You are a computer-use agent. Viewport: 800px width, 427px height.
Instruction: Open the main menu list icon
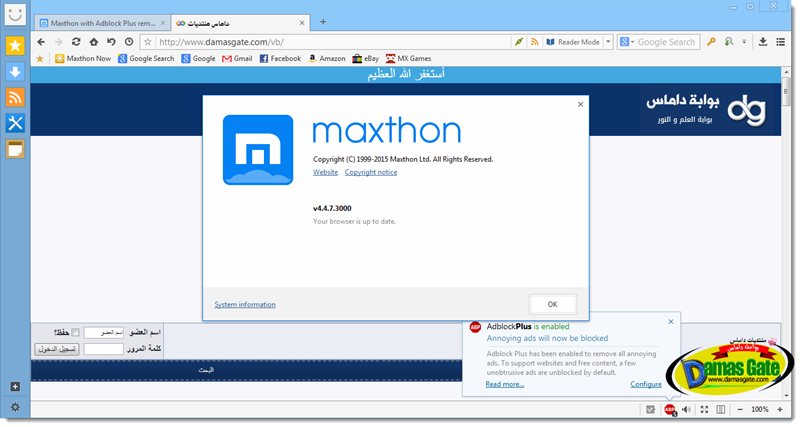pyautogui.click(x=780, y=42)
